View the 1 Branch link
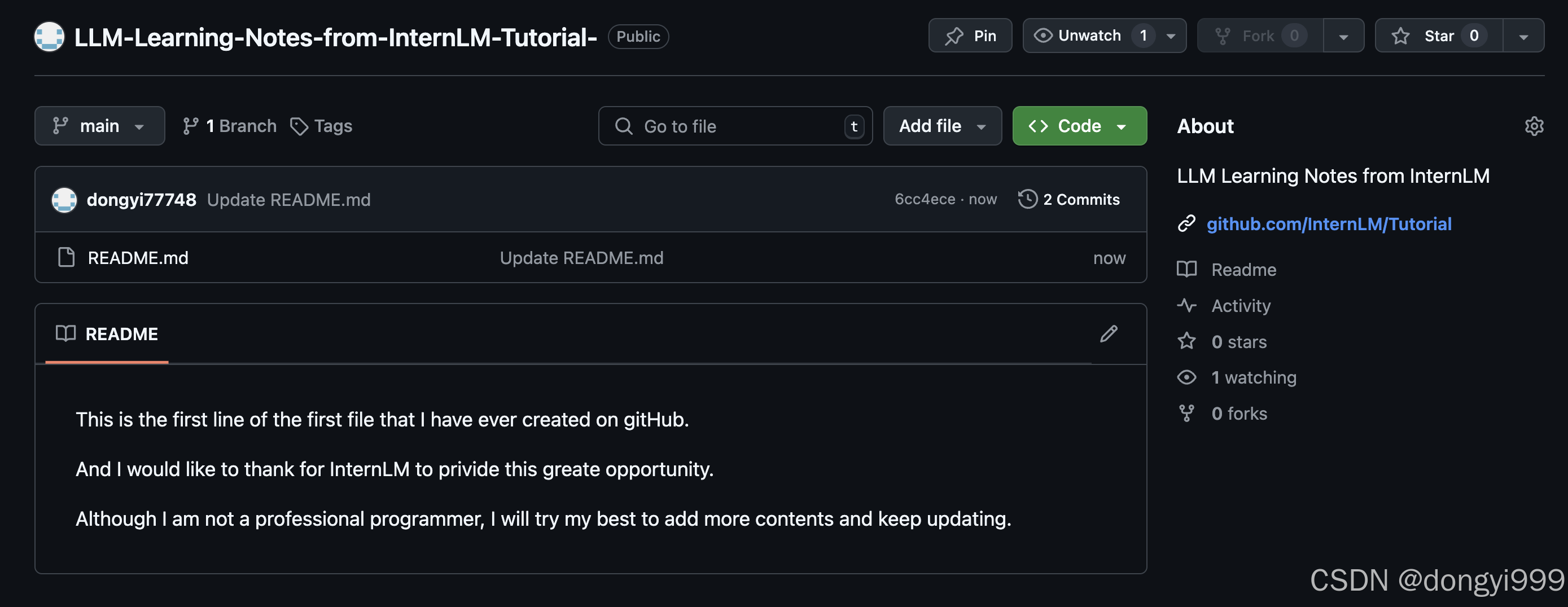 230,126
